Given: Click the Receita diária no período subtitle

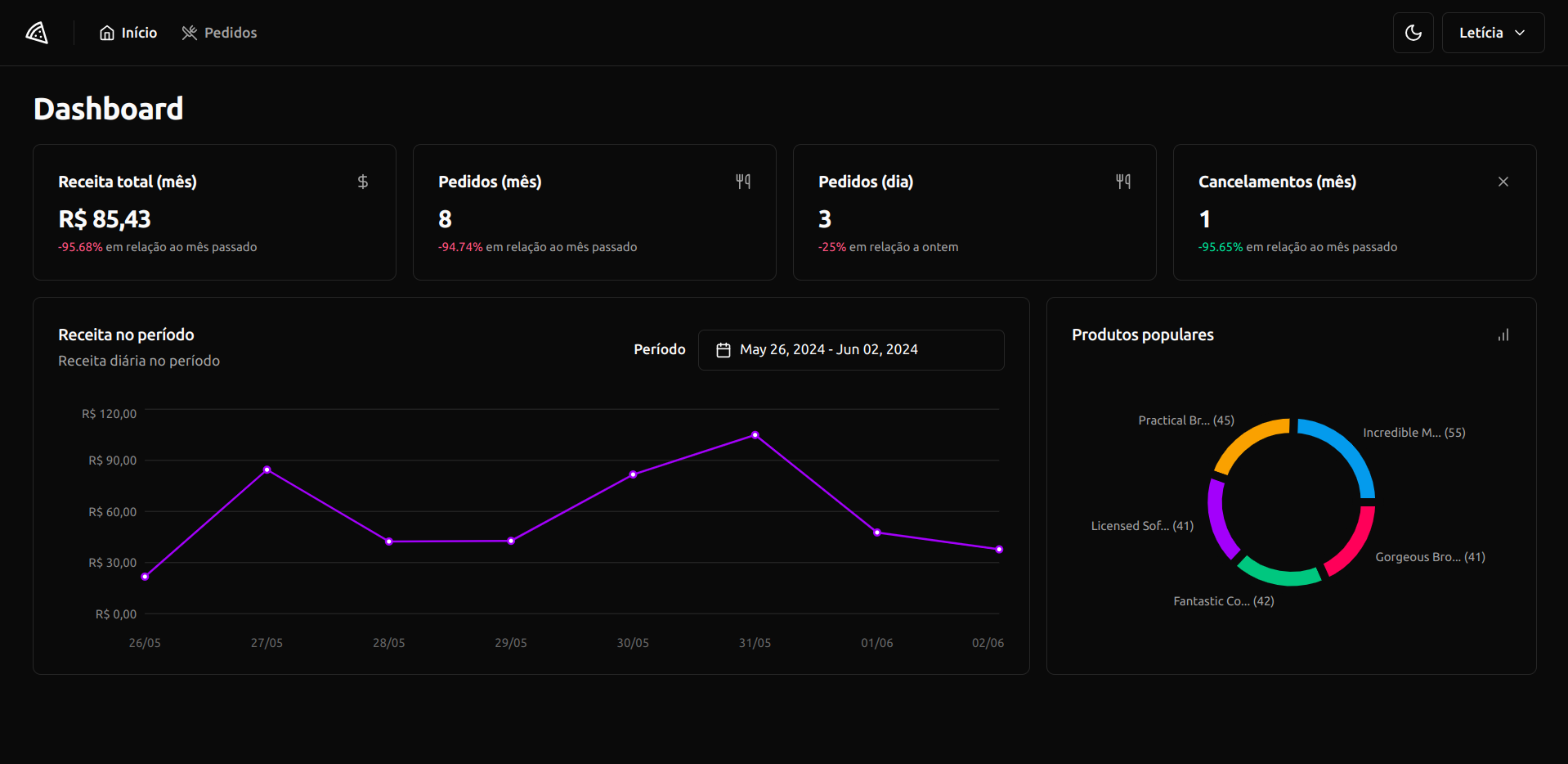Looking at the screenshot, I should click(139, 361).
